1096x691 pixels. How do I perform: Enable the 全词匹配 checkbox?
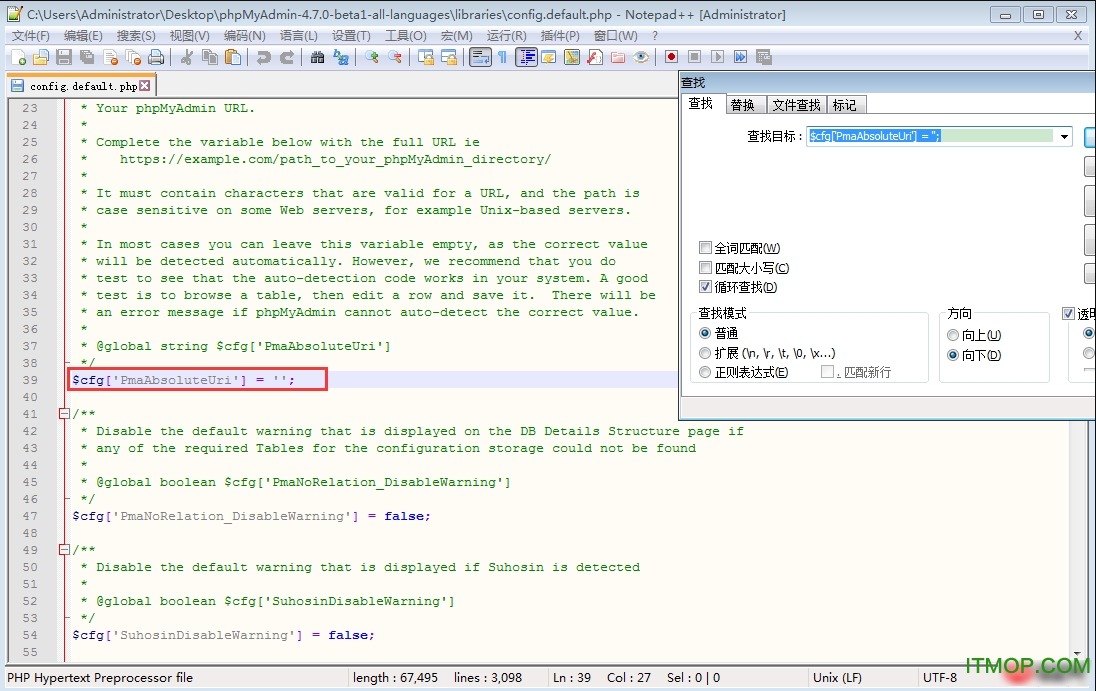[x=707, y=247]
